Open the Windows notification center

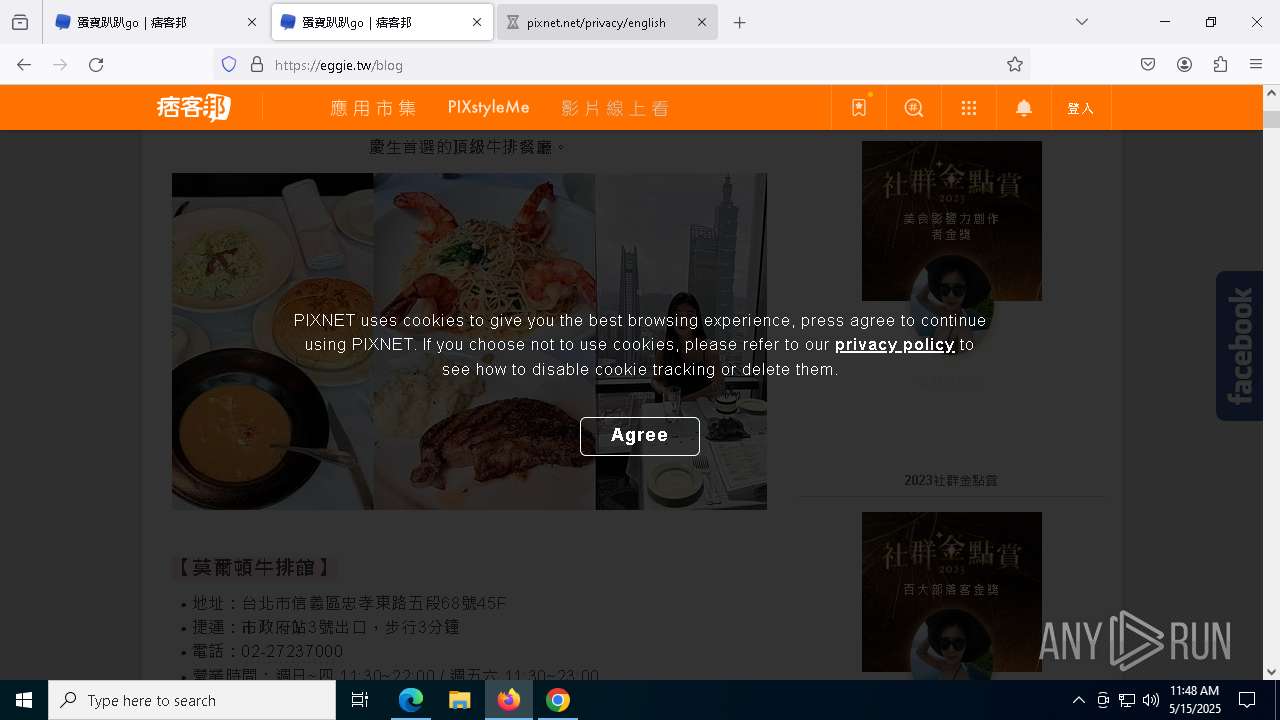tap(1247, 700)
